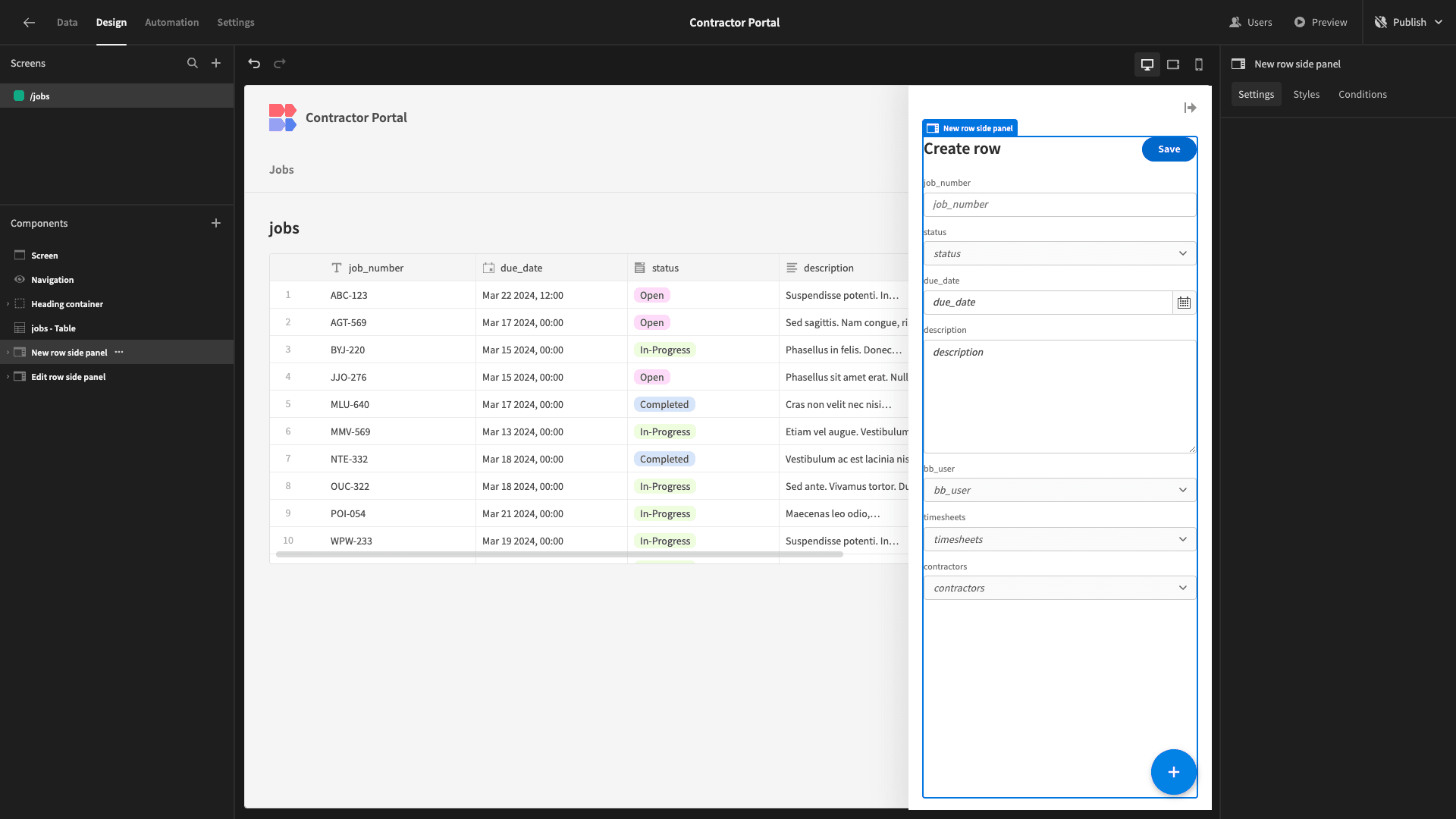Click the Create row heading
Screen dimensions: 1456x819
coord(962,149)
